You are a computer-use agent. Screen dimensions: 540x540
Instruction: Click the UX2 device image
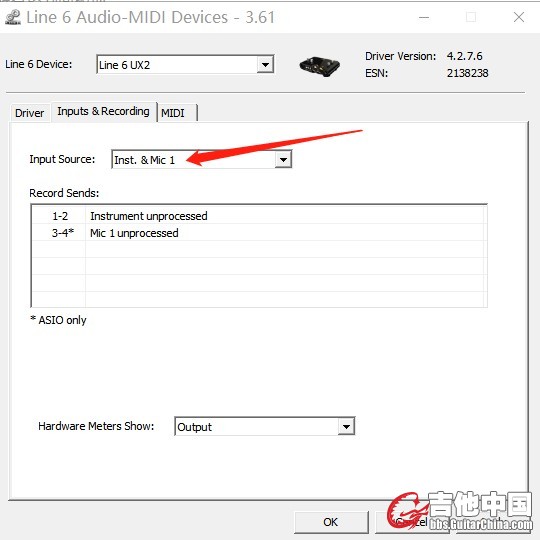[319, 66]
